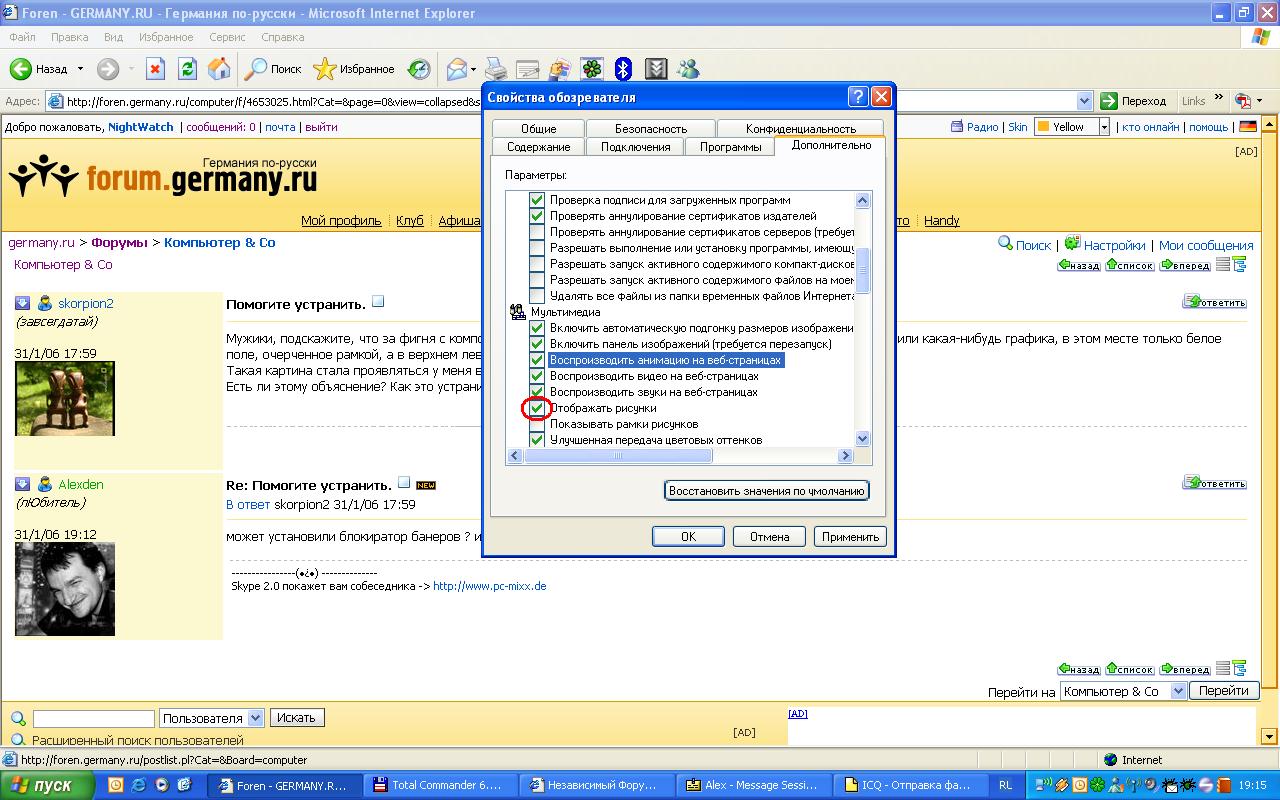Viewport: 1280px width, 800px height.
Task: Expand the address bar dropdown arrow
Action: (1084, 101)
